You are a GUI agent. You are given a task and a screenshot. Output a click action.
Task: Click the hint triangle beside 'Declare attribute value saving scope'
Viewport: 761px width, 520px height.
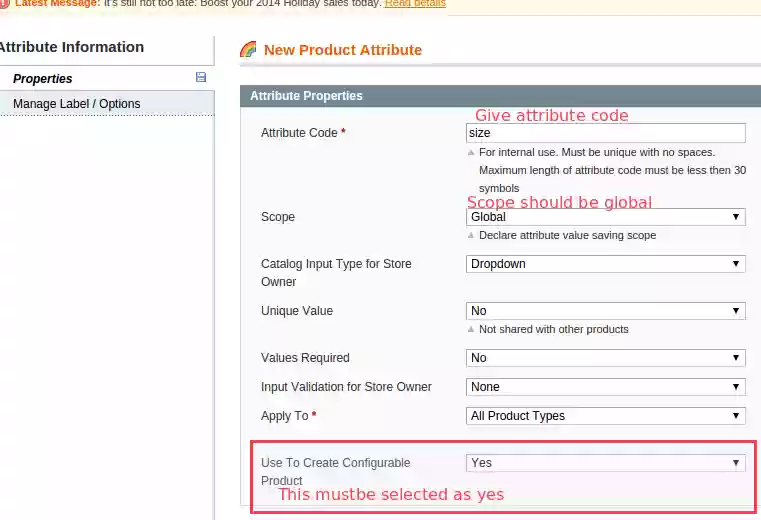coord(470,235)
